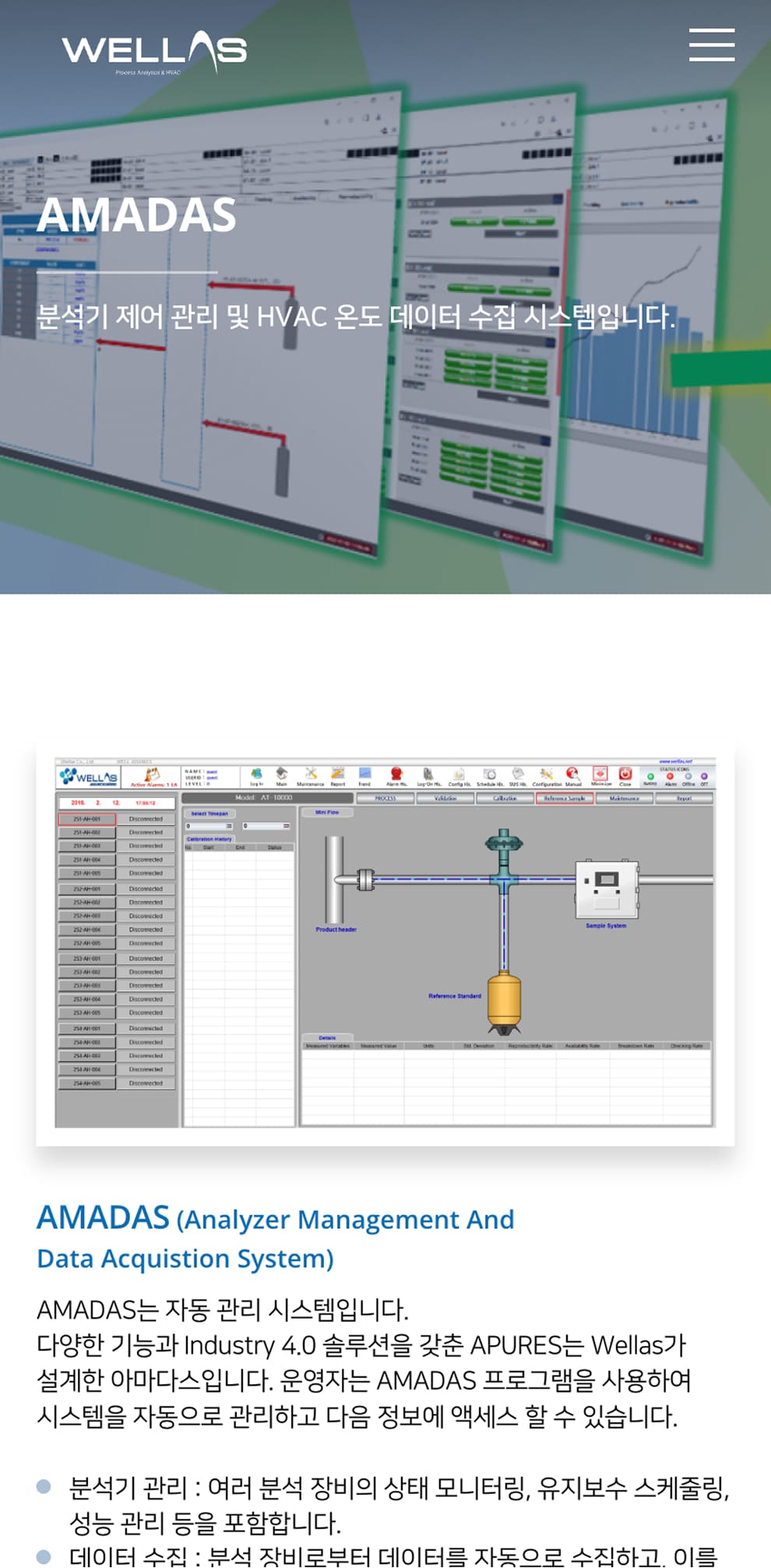Click the Product header label in diagram
This screenshot has height=1568, width=771.
(x=336, y=929)
